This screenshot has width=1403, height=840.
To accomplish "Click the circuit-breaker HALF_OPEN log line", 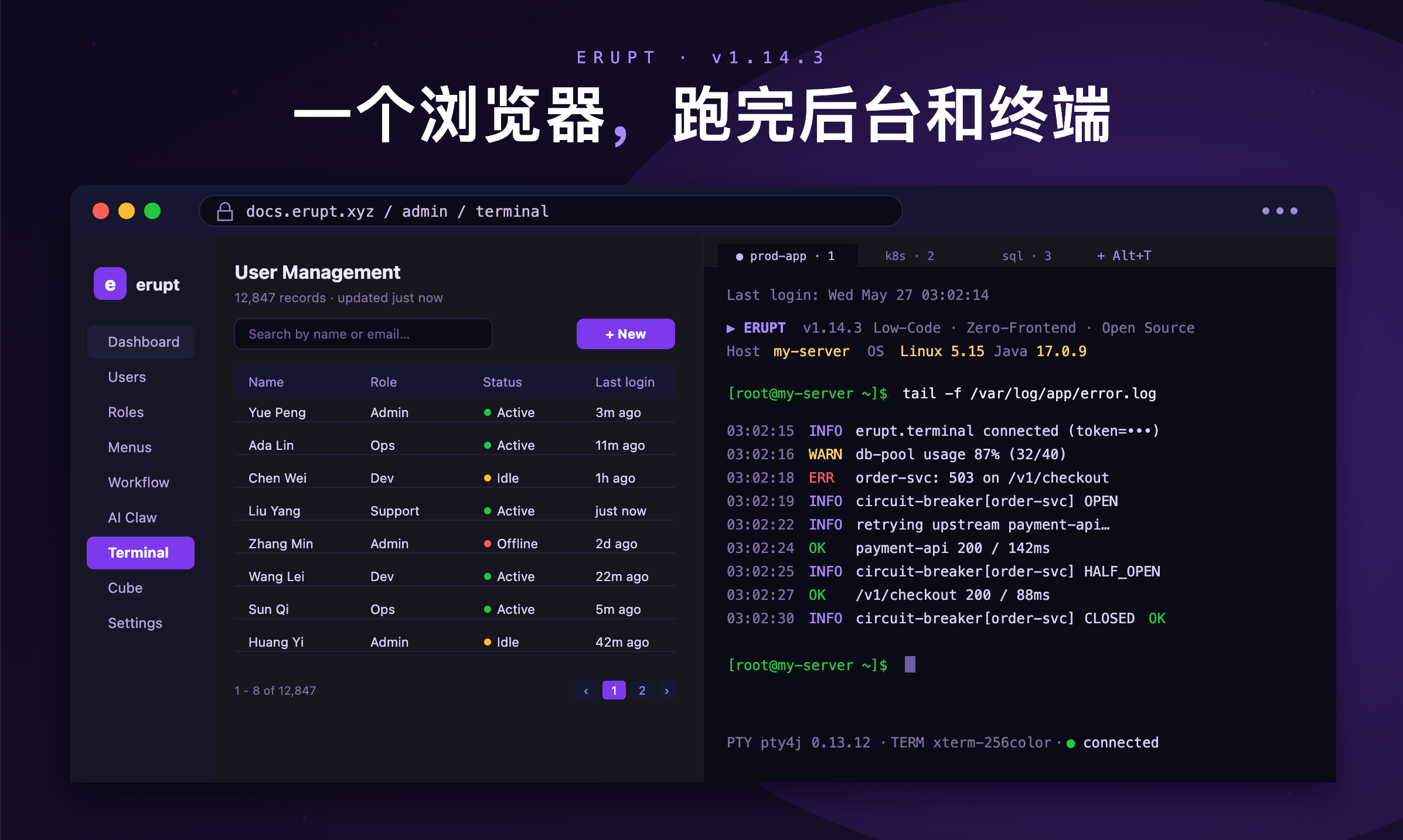I will point(944,571).
